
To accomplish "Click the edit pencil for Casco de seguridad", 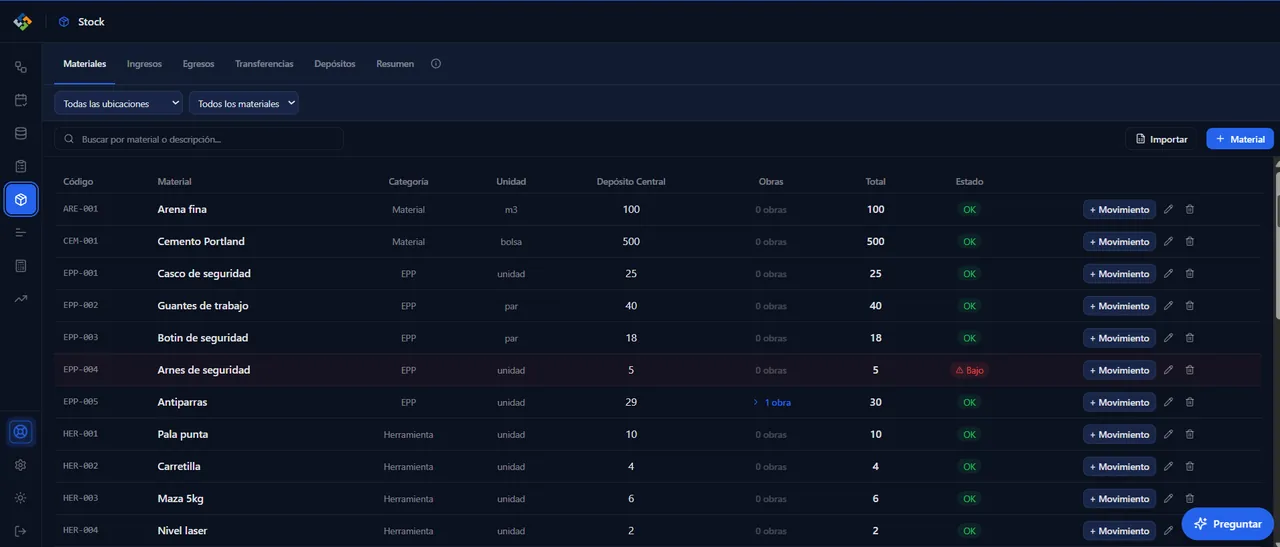I will [x=1168, y=273].
